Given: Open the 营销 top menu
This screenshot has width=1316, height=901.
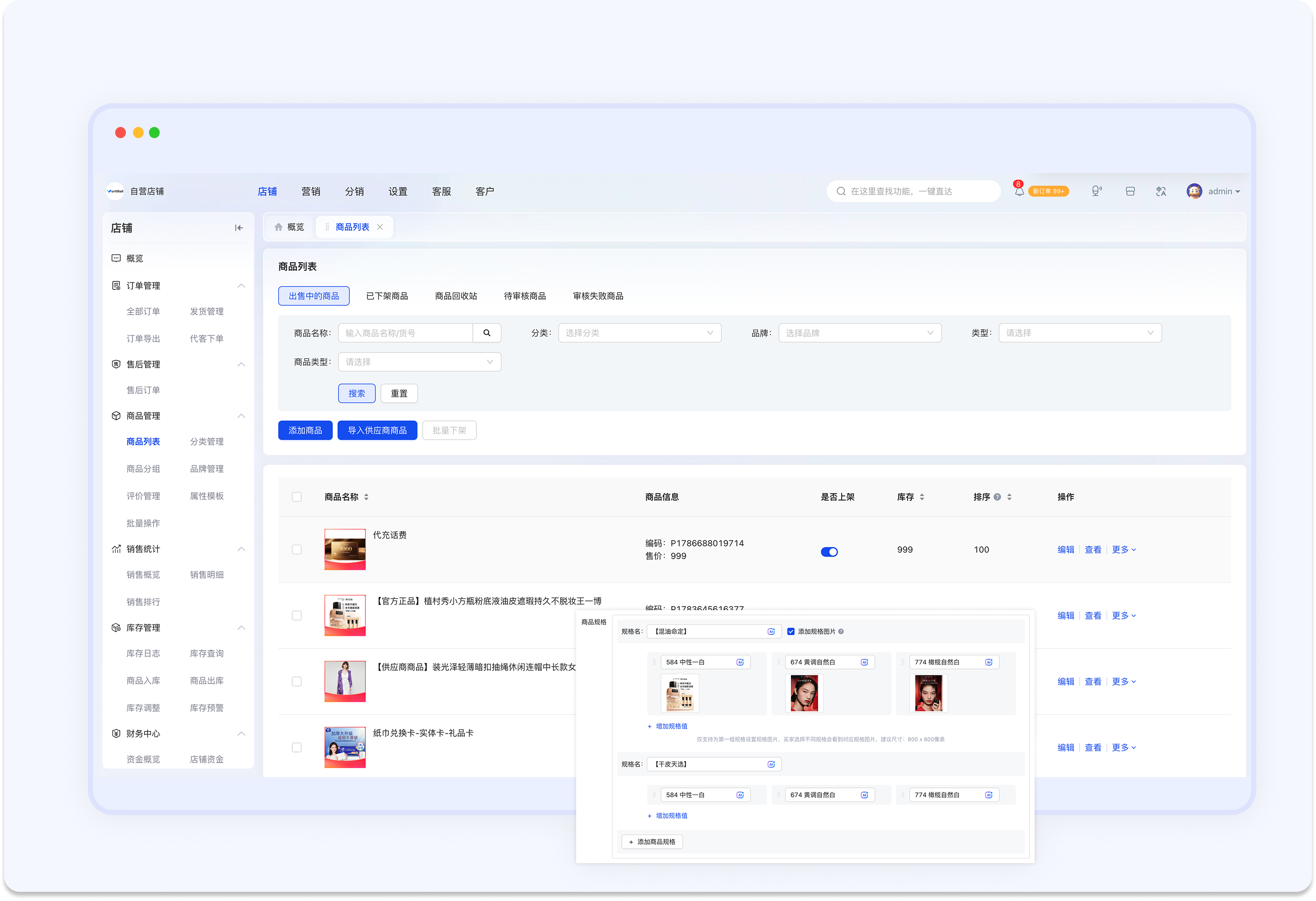Looking at the screenshot, I should click(x=311, y=191).
